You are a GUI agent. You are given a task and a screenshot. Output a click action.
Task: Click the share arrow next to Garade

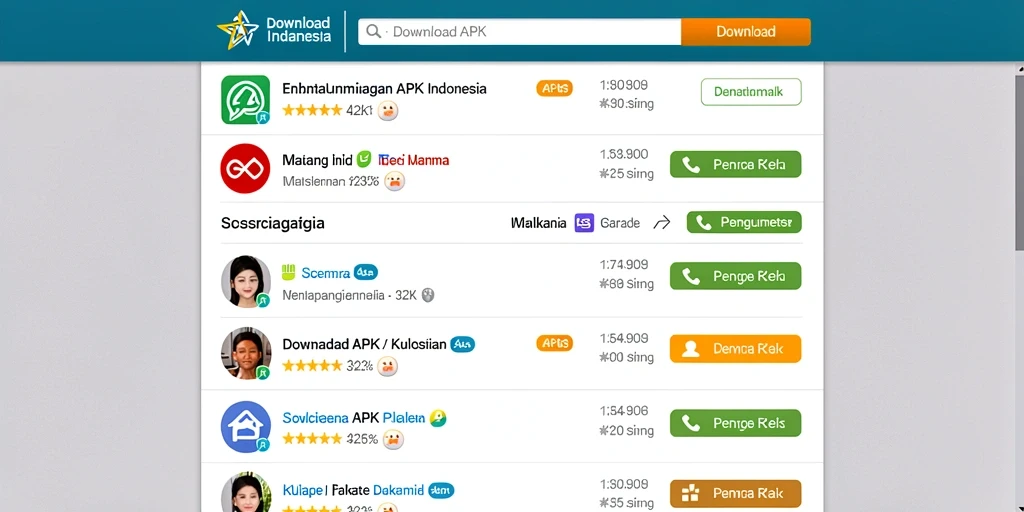pos(662,223)
